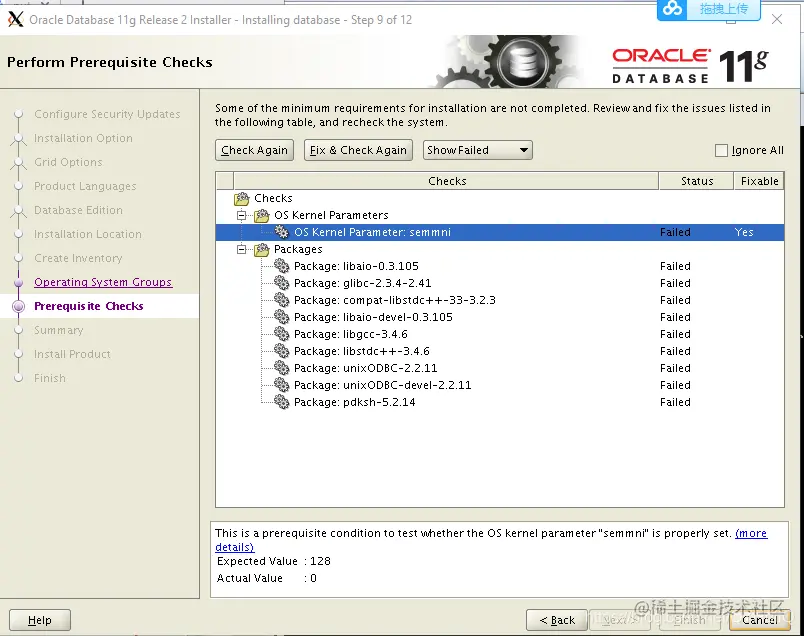This screenshot has width=804, height=636.
Task: Click the OS Kernel Parameters folder icon
Action: point(262,215)
